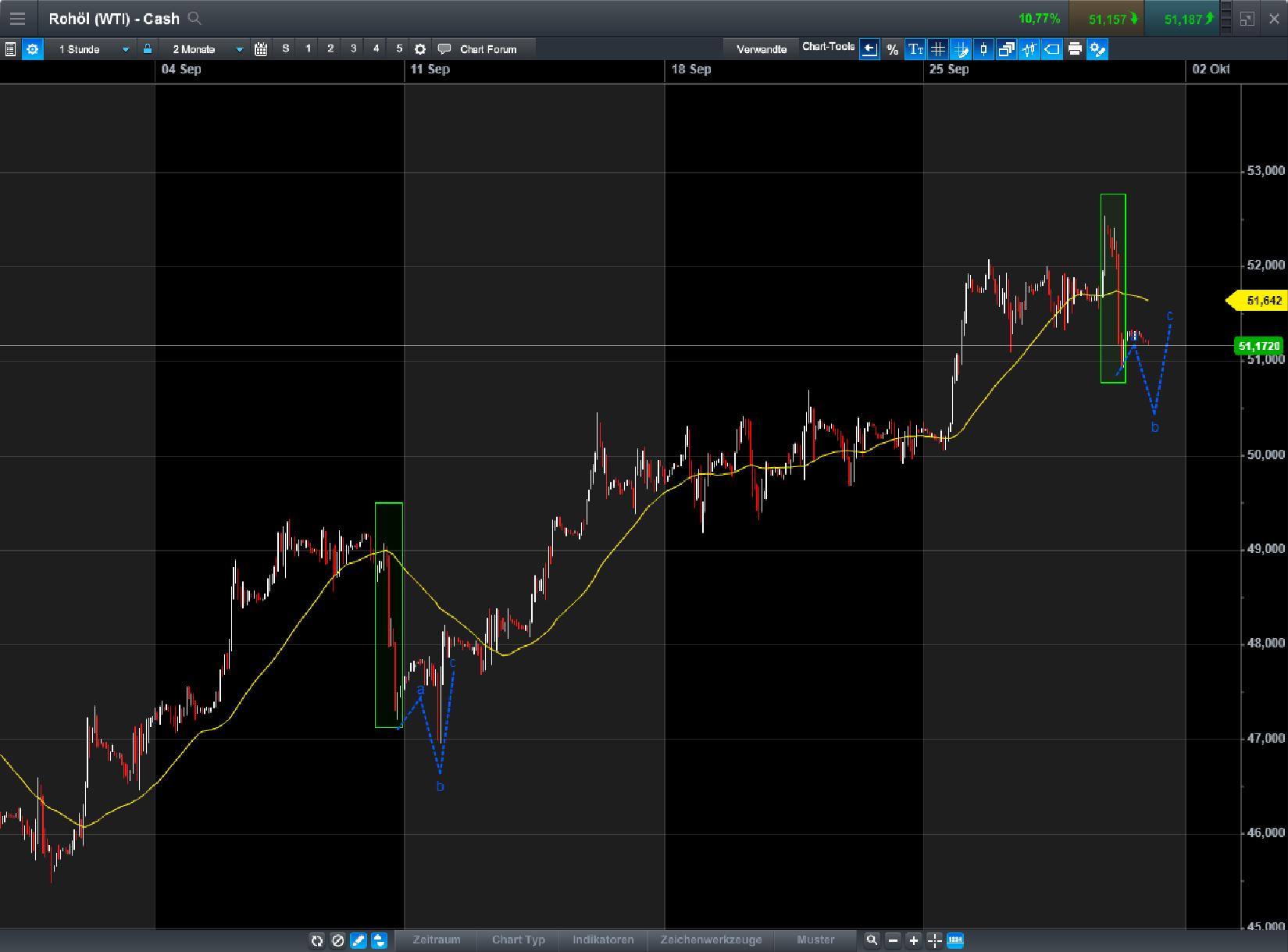Open the text annotation tool (Tt icon)
Viewport: 1288px width, 952px height.
pos(915,49)
